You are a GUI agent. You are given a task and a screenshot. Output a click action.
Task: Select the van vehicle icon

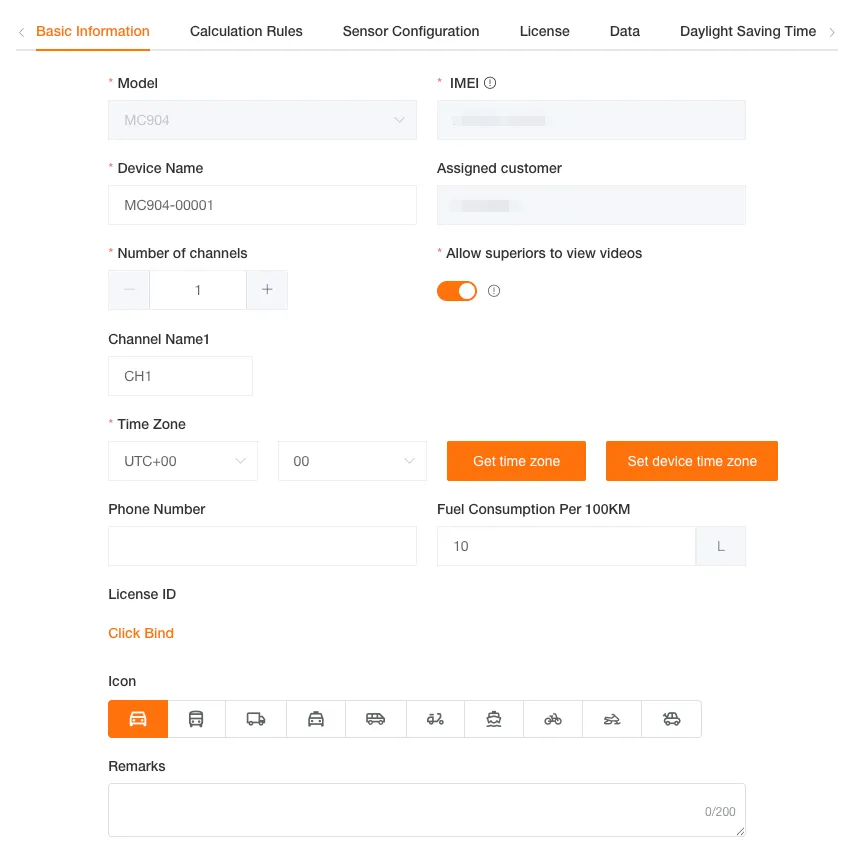pos(375,719)
